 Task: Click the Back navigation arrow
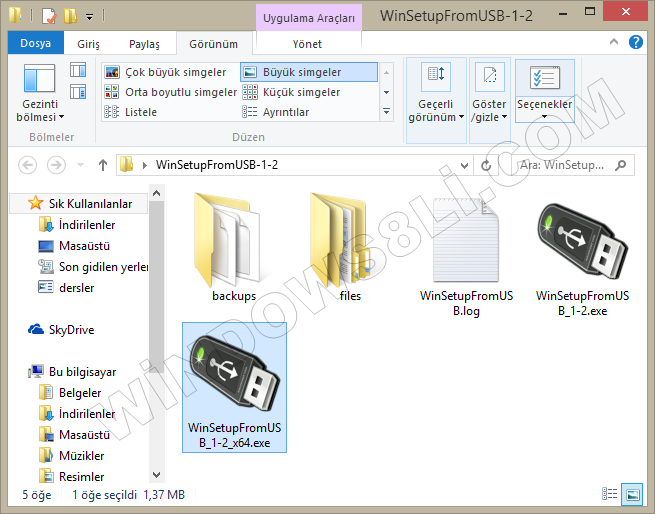point(28,165)
